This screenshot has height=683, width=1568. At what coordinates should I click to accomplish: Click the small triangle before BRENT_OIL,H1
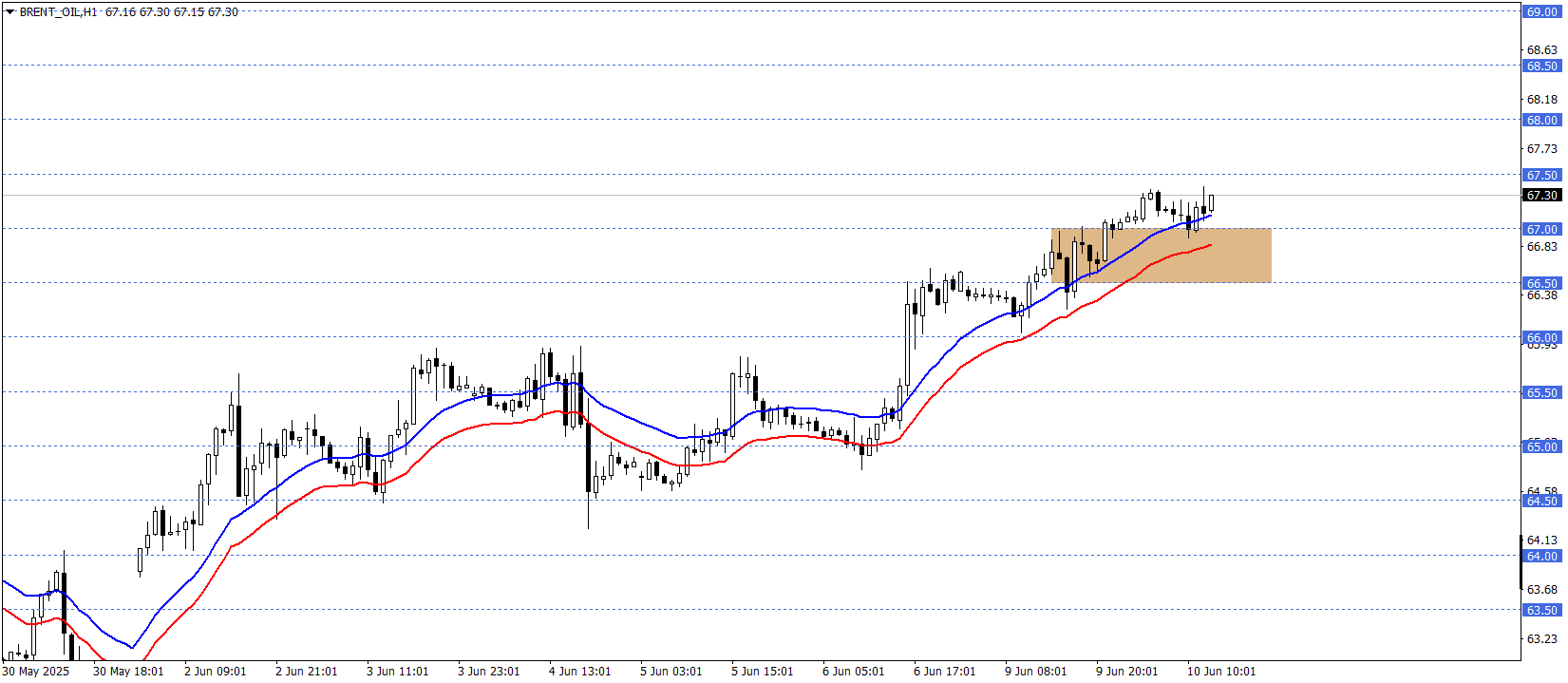pos(10,12)
